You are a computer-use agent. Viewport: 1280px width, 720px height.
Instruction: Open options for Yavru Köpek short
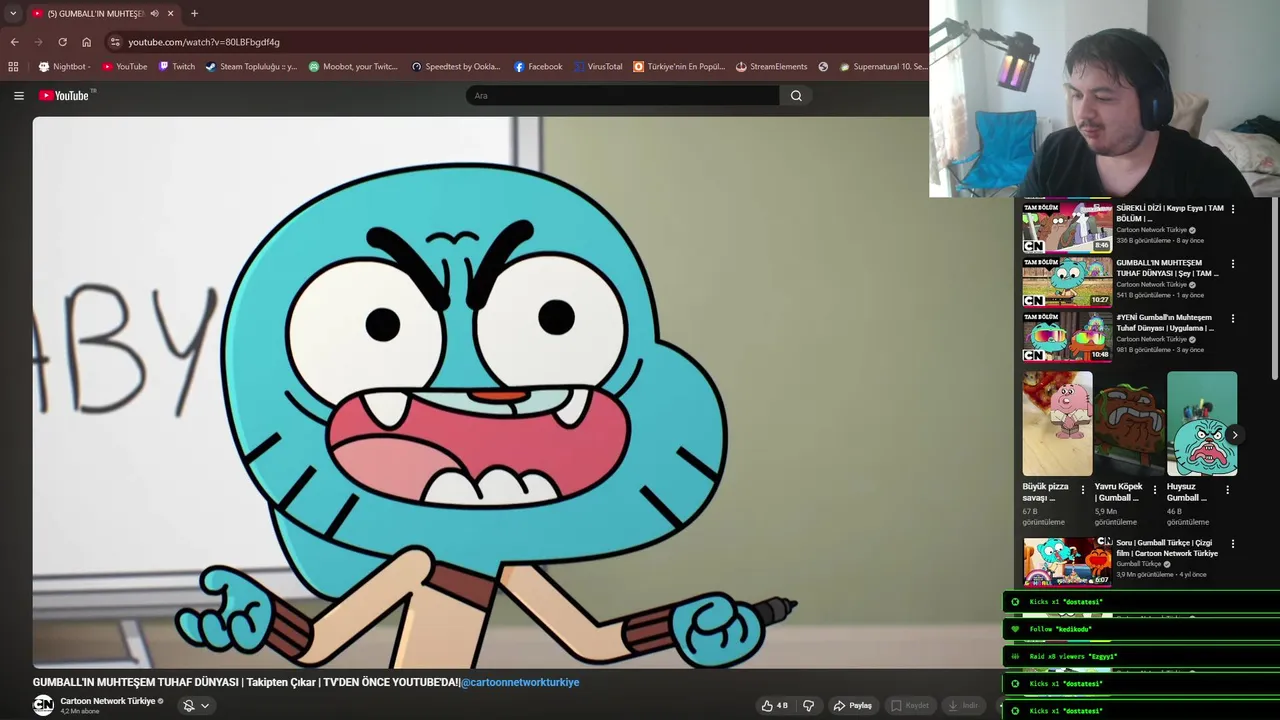pos(1155,490)
